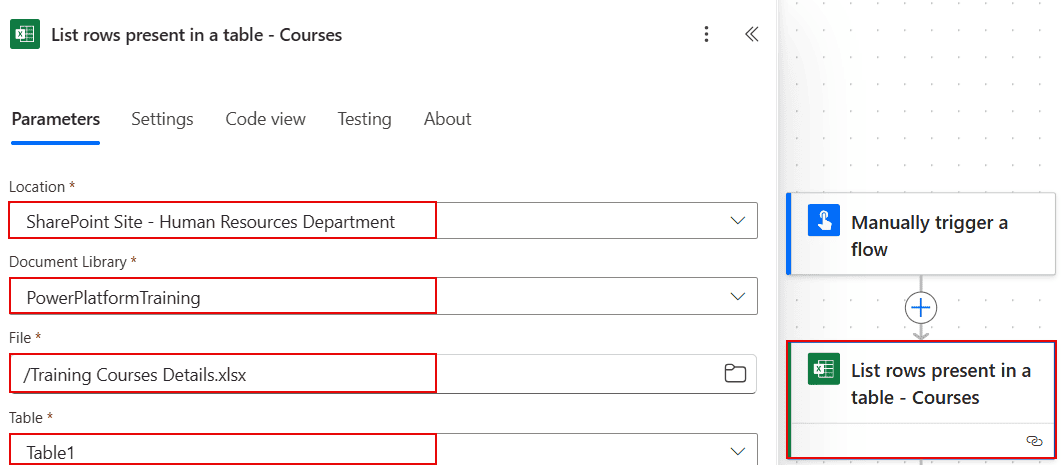Click the Excel icon on Courses card

click(824, 369)
